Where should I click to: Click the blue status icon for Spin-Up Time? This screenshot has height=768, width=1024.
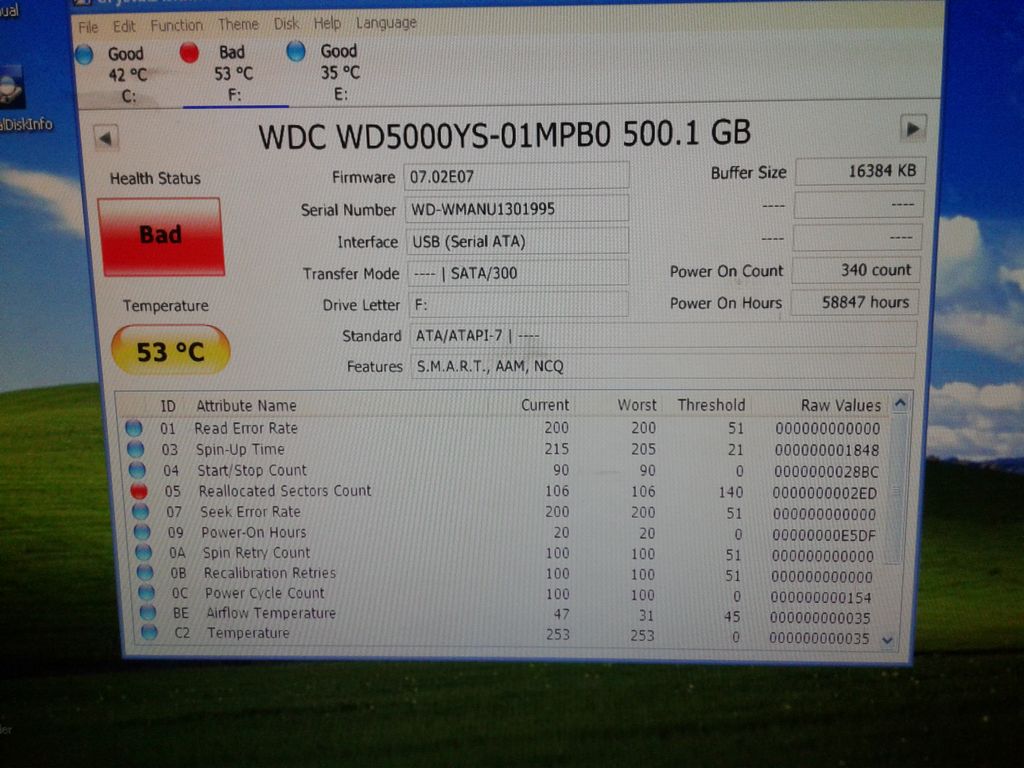point(135,449)
